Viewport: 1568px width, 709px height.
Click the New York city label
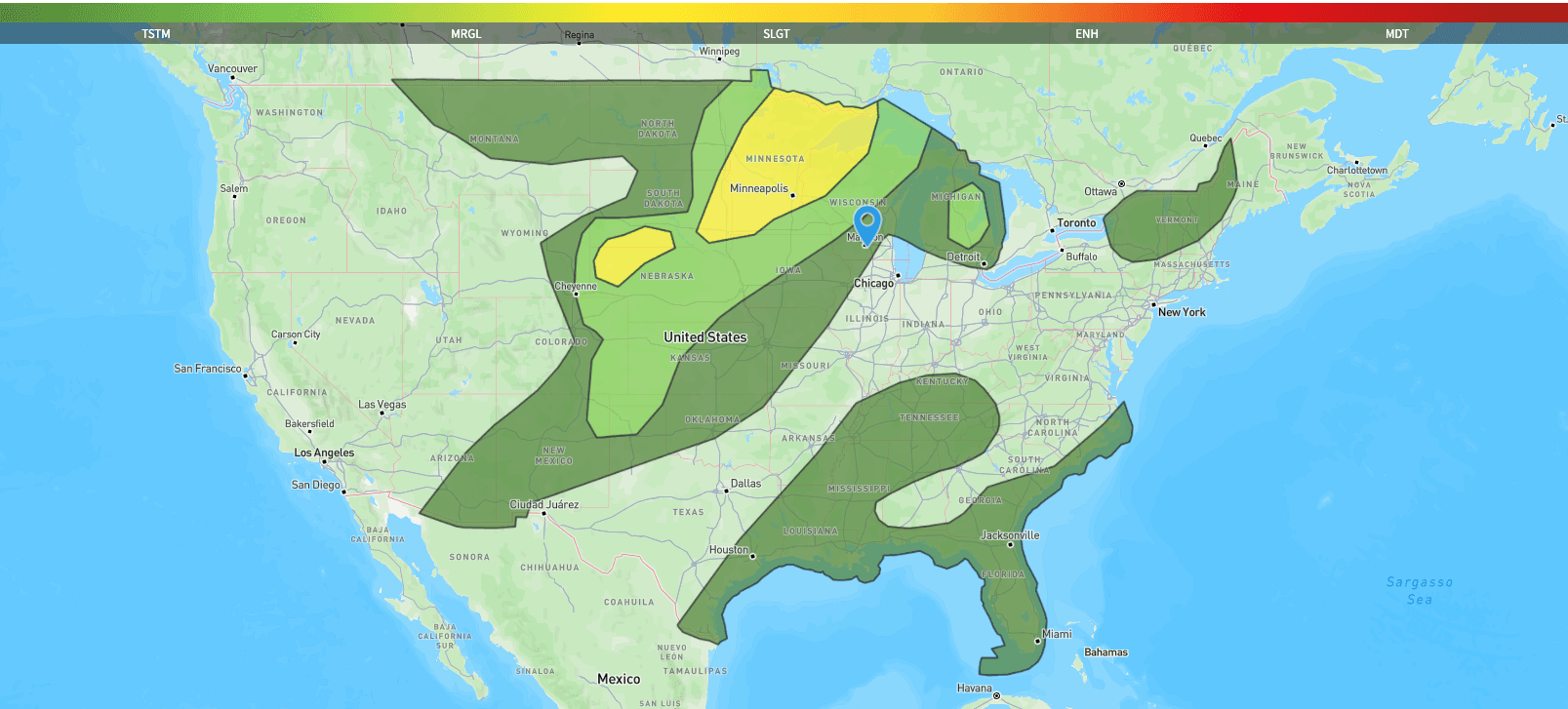pyautogui.click(x=1182, y=312)
